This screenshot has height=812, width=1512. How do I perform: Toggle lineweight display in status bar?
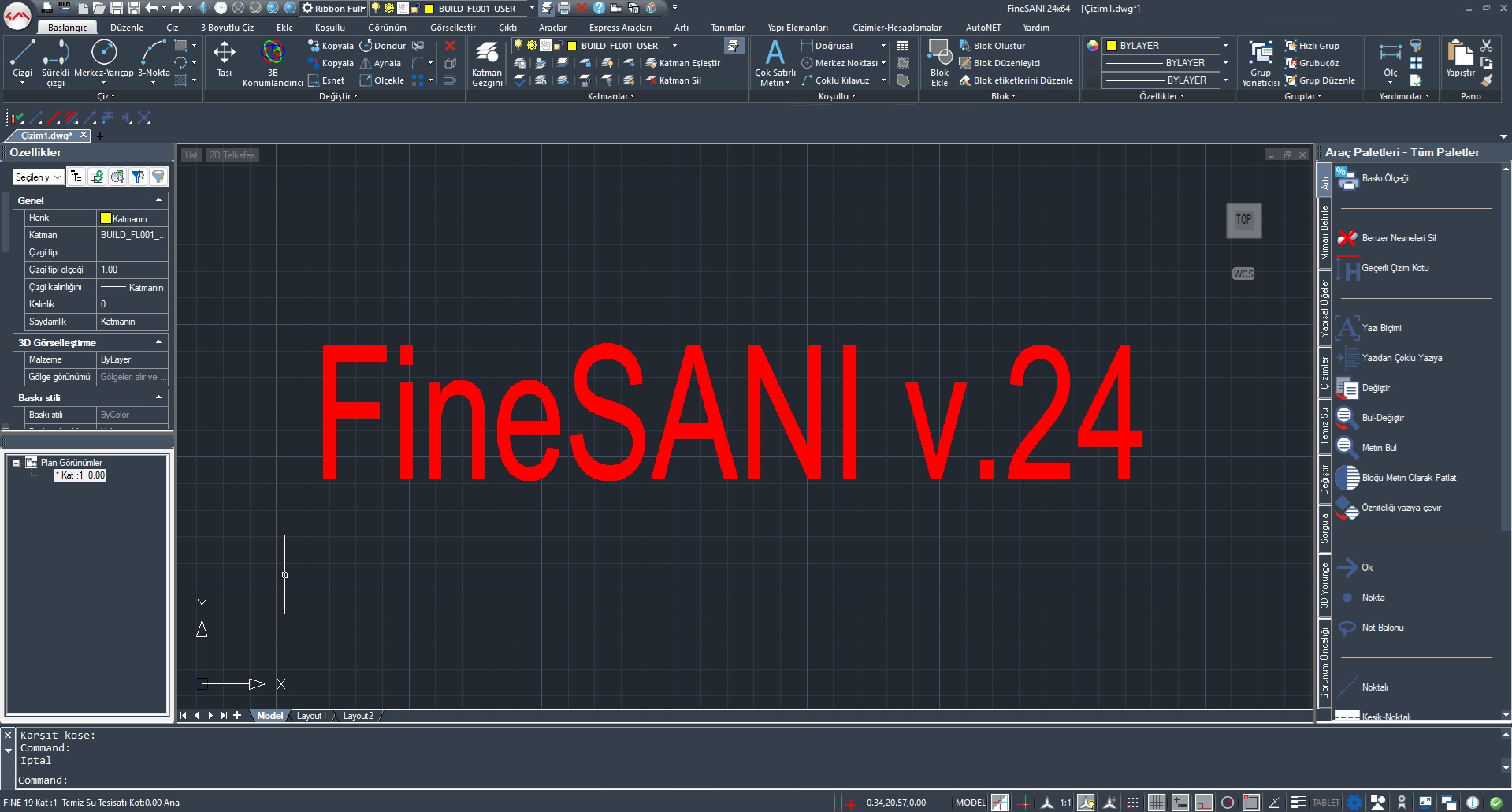(1298, 803)
